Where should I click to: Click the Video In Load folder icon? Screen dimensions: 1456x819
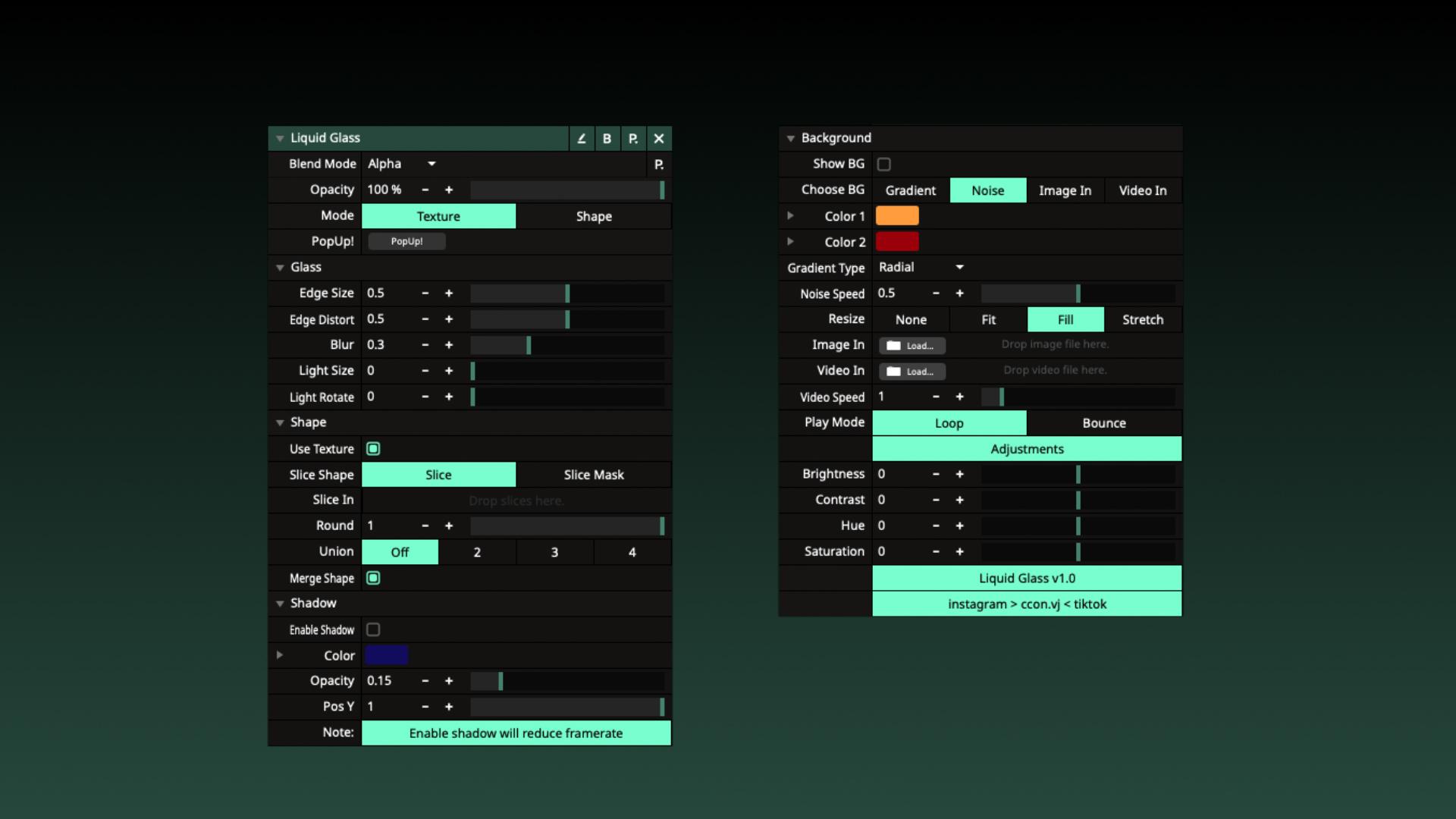coord(894,372)
